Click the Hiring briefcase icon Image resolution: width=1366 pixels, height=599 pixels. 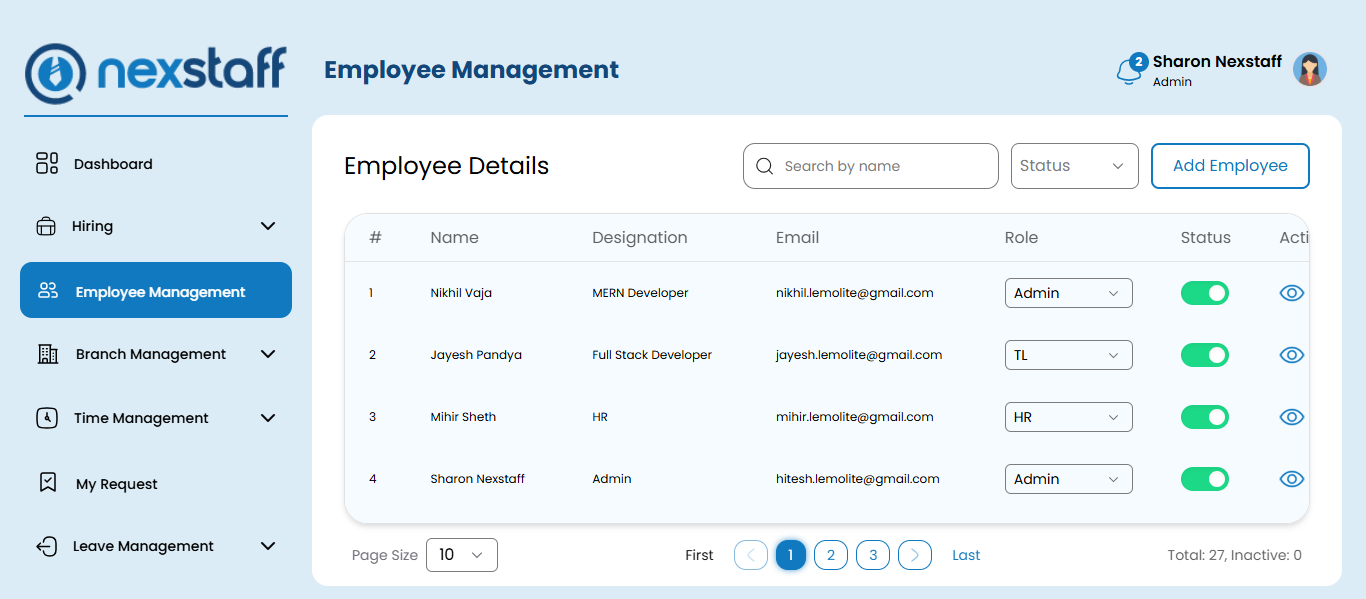46,226
